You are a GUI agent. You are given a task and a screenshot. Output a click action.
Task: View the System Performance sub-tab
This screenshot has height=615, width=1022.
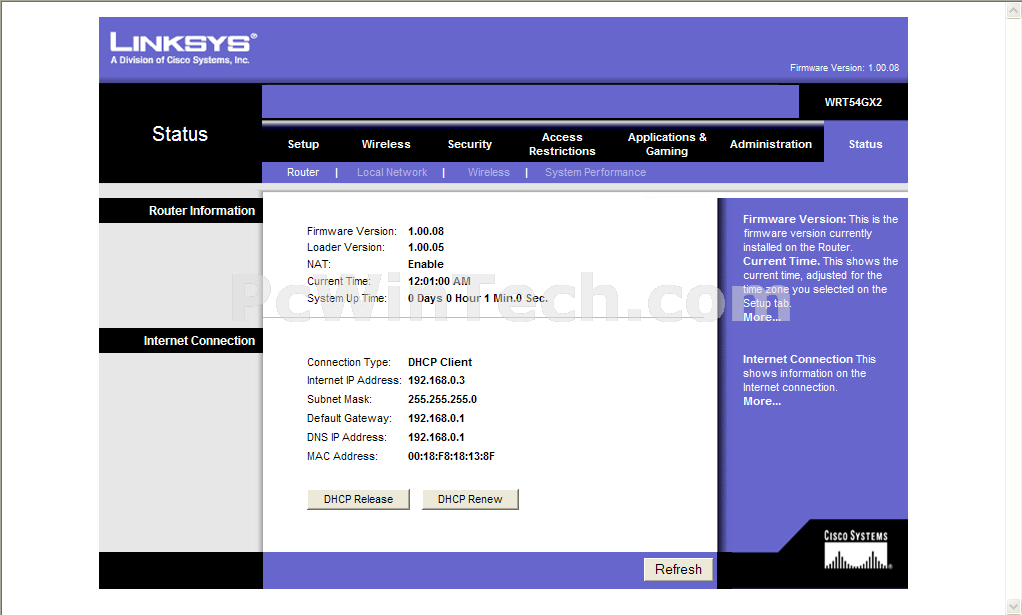[595, 172]
